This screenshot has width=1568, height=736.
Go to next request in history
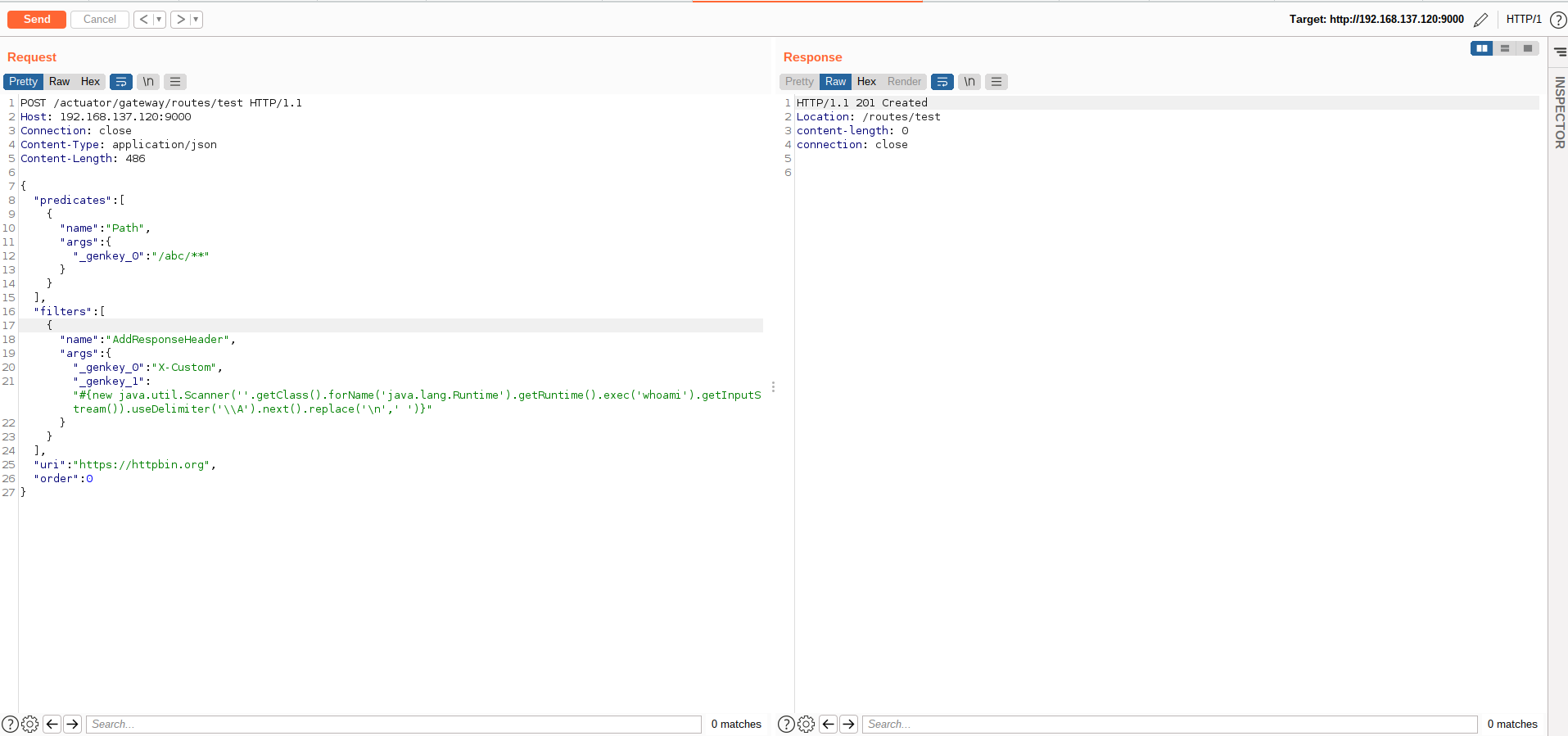tap(180, 19)
